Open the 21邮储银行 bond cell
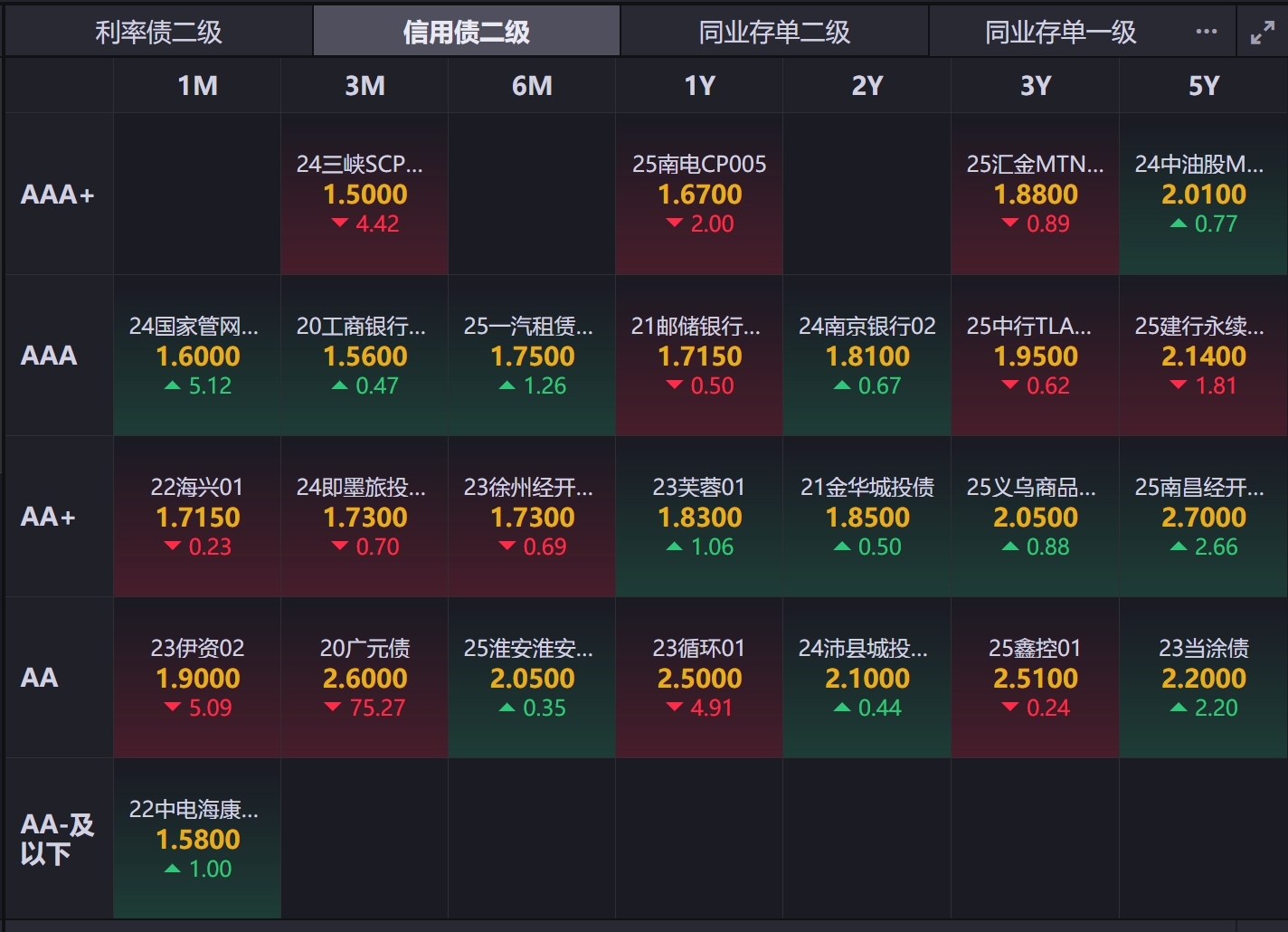The width and height of the screenshot is (1288, 932). [x=699, y=356]
